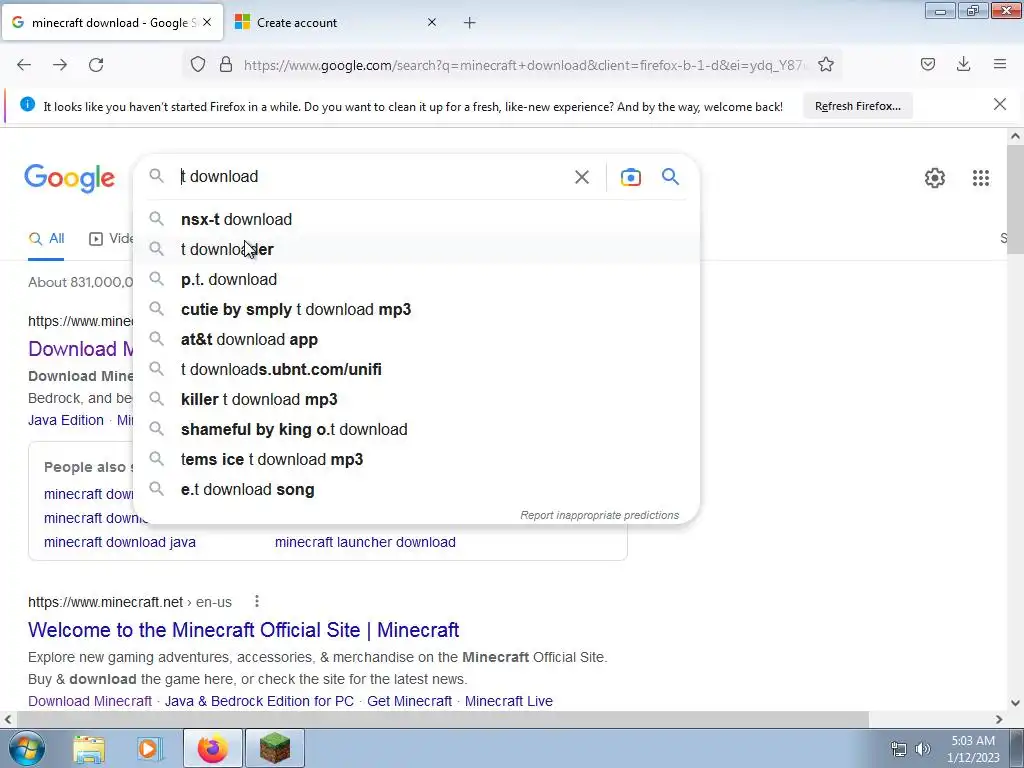Open Welcome to the Minecraft Official Site
Image resolution: width=1024 pixels, height=768 pixels.
click(x=244, y=630)
